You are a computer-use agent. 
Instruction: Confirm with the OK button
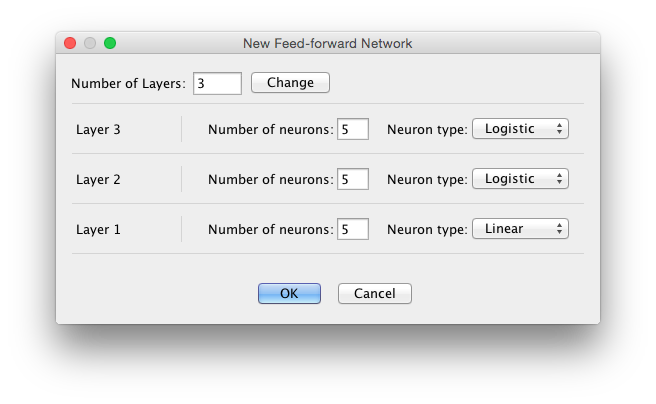(x=289, y=293)
